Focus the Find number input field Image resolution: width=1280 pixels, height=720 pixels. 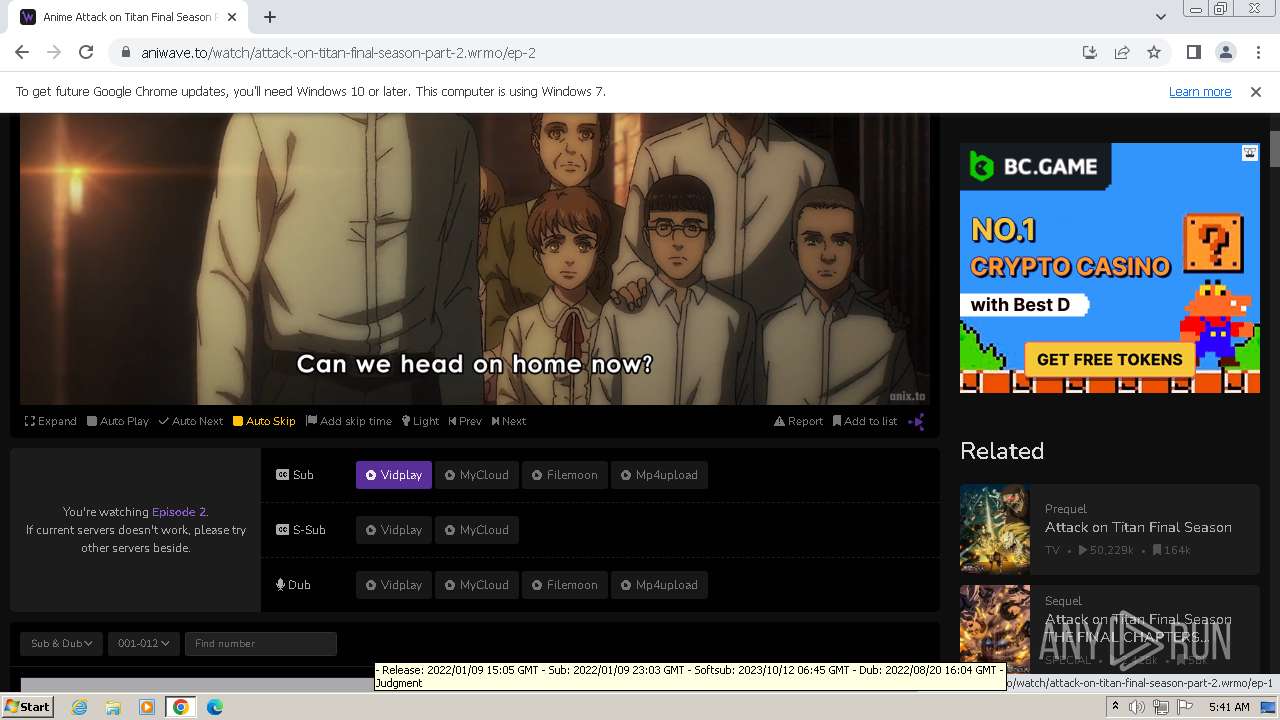[x=261, y=644]
